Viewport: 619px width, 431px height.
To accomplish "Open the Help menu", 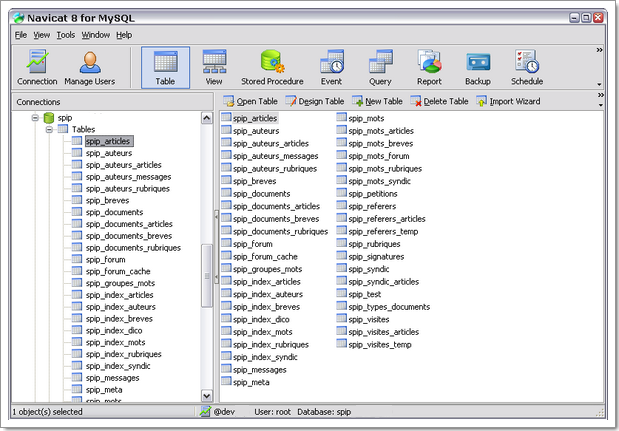I will (x=124, y=35).
